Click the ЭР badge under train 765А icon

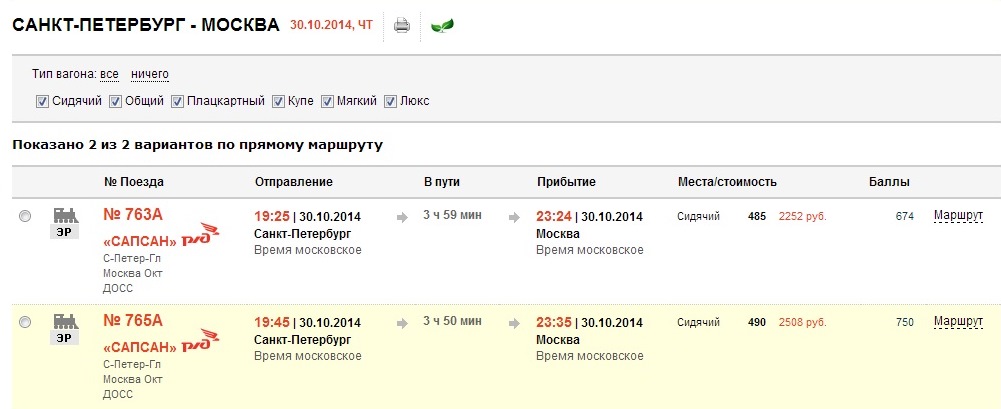65,338
